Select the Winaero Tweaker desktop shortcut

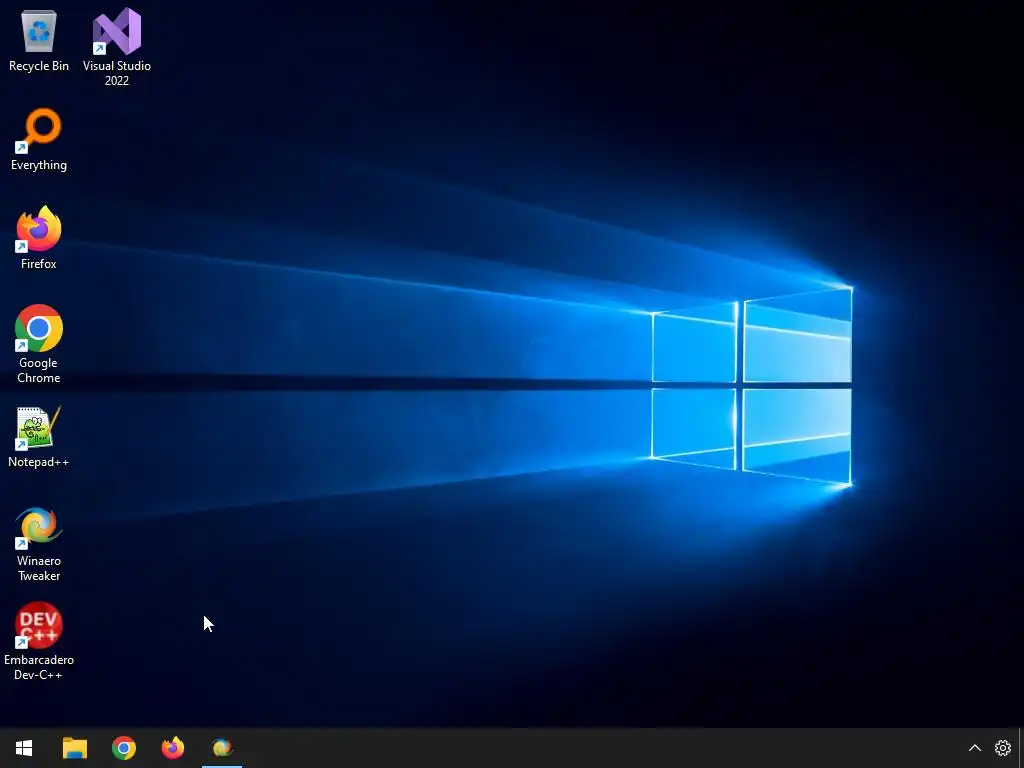pos(39,543)
